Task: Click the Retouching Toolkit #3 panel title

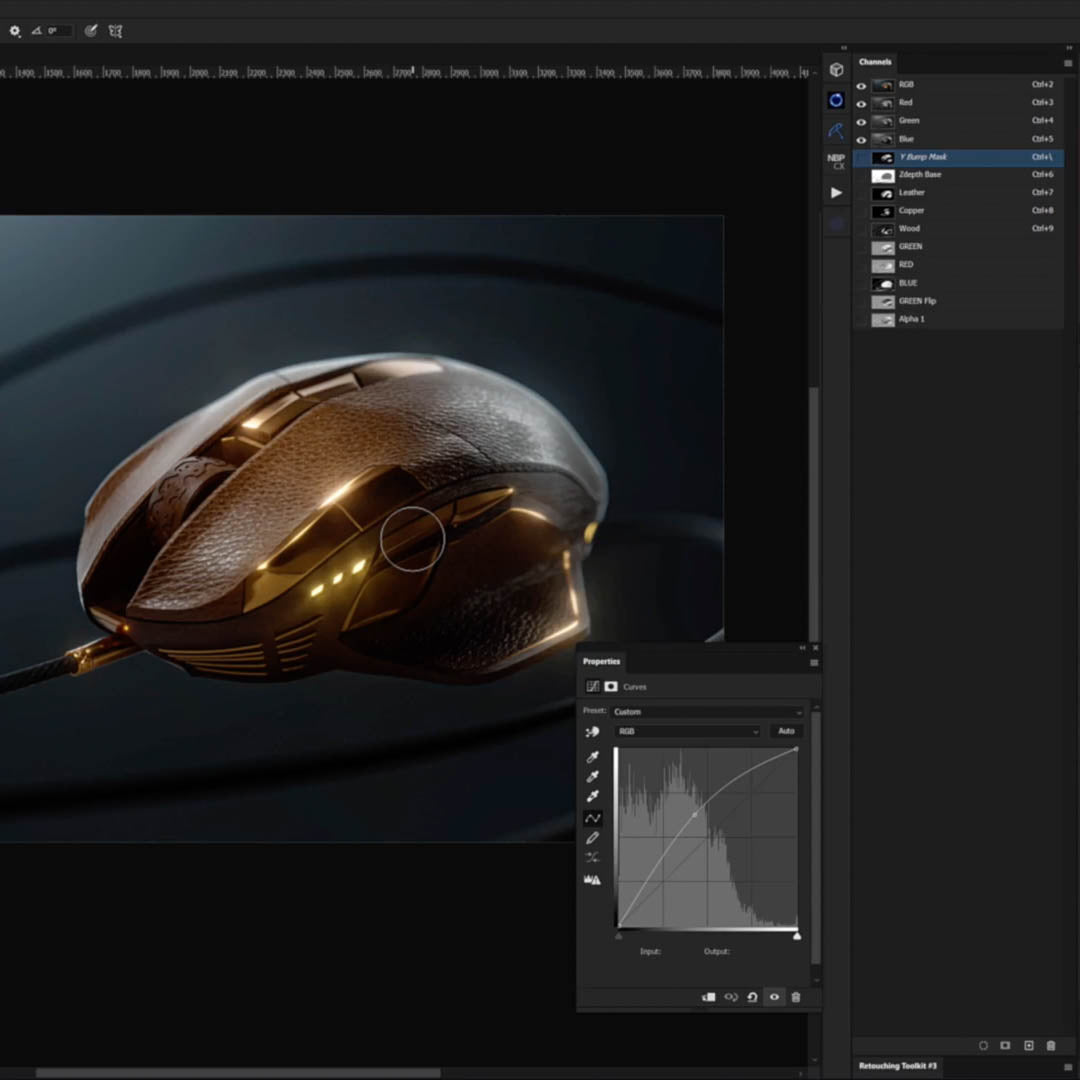Action: (x=897, y=1066)
